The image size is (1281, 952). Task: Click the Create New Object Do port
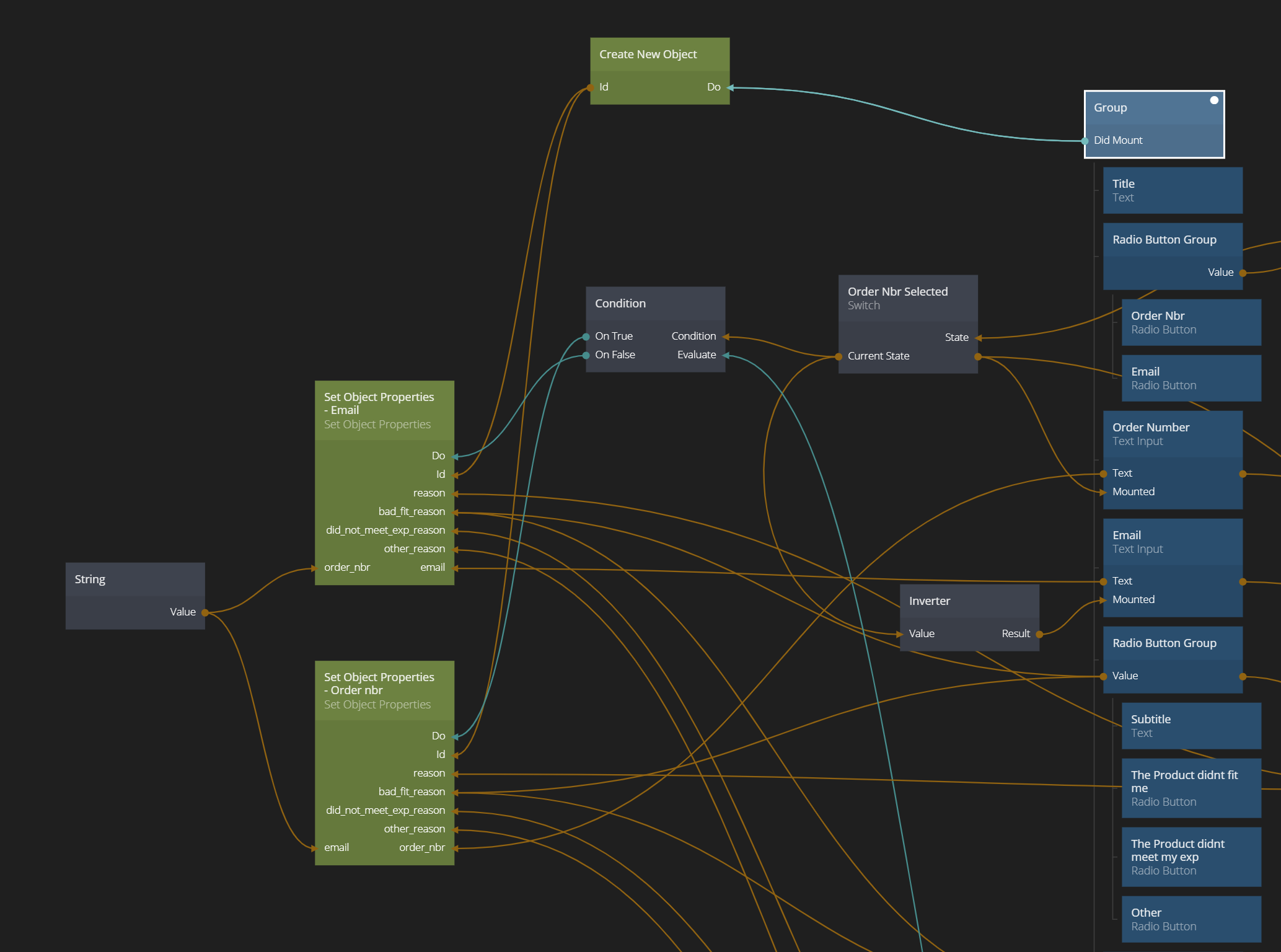[729, 88]
